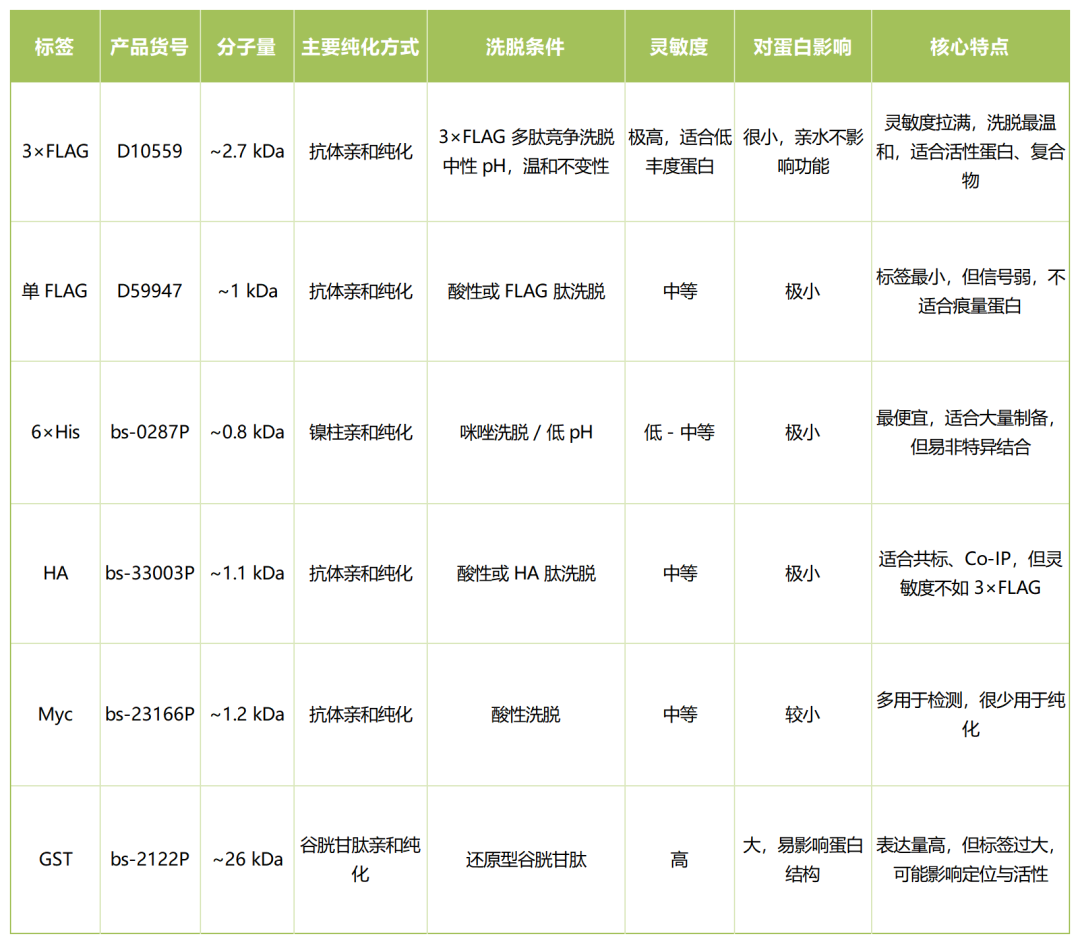Select the Myc tag cell
The image size is (1080, 944).
[55, 715]
